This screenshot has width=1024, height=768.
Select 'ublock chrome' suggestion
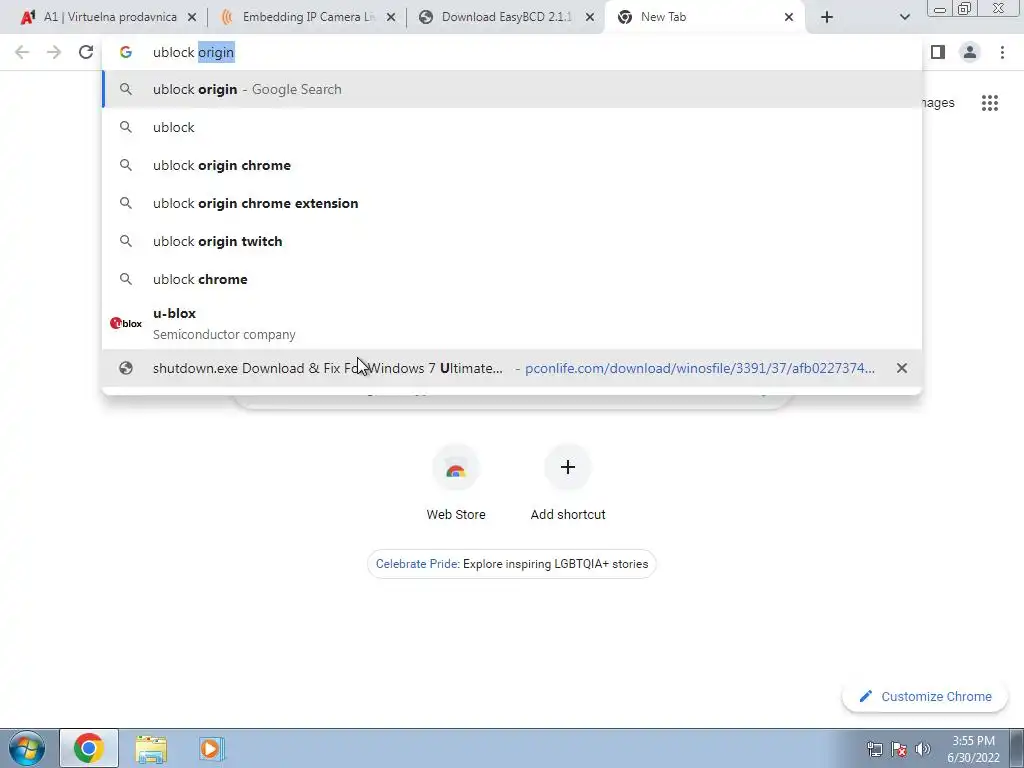click(x=512, y=279)
